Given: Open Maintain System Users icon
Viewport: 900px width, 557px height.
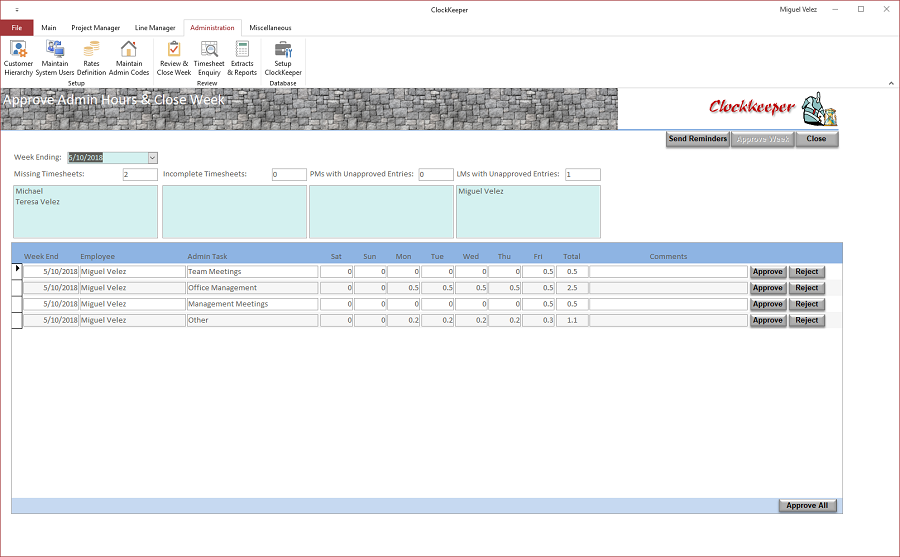Looking at the screenshot, I should 55,58.
